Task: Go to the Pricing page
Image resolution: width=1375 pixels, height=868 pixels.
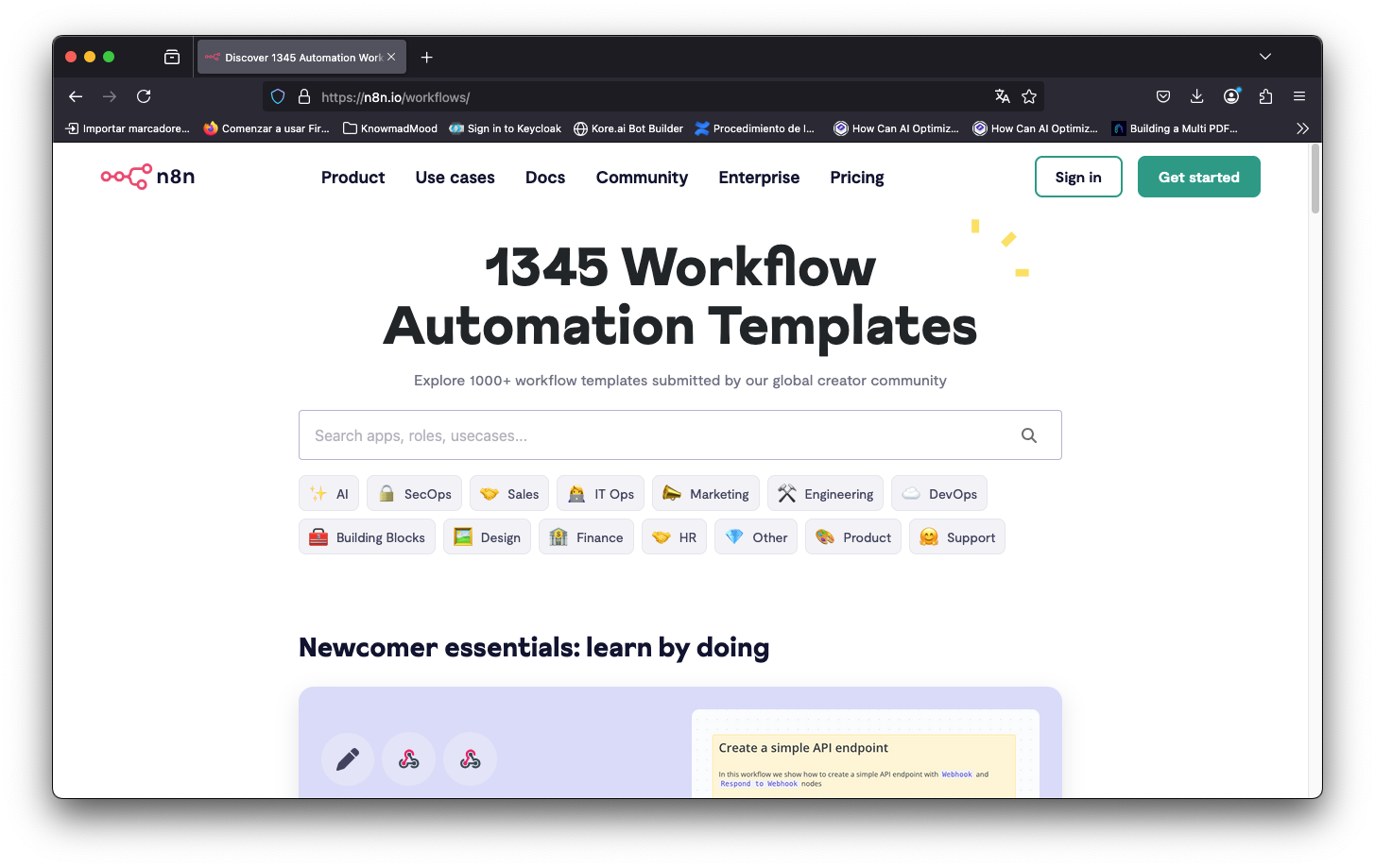Action: (857, 178)
